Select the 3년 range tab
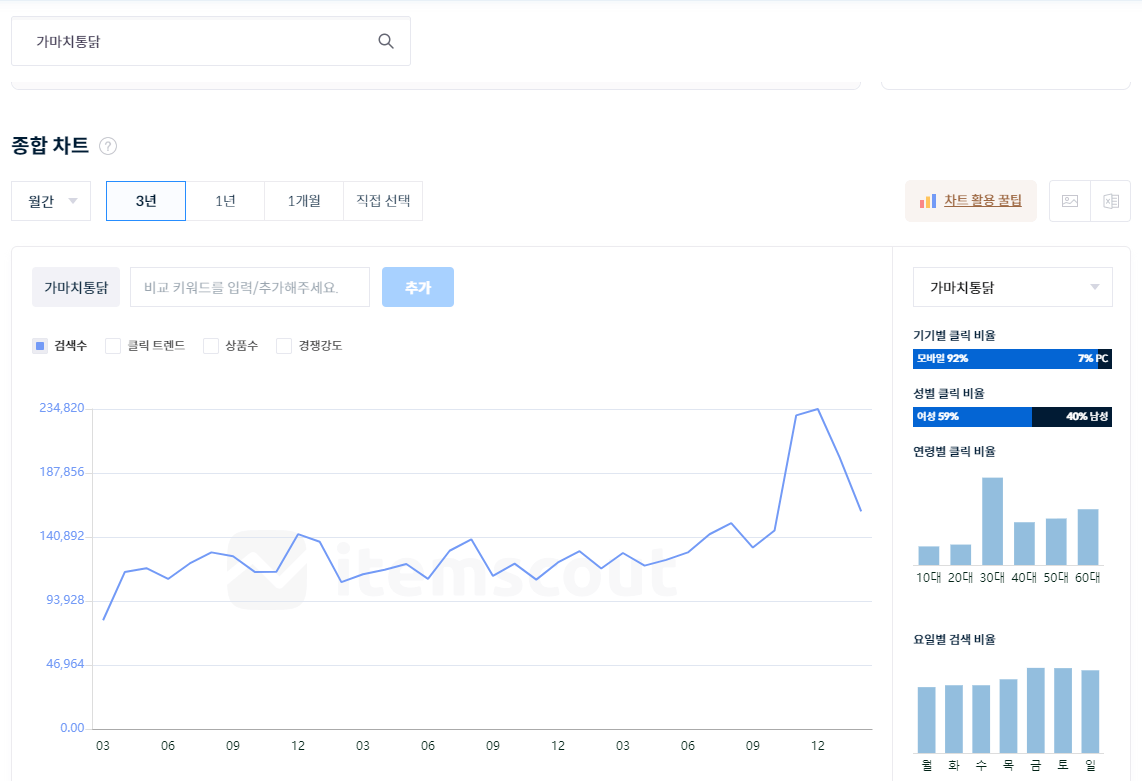Image resolution: width=1142 pixels, height=781 pixels. [146, 201]
